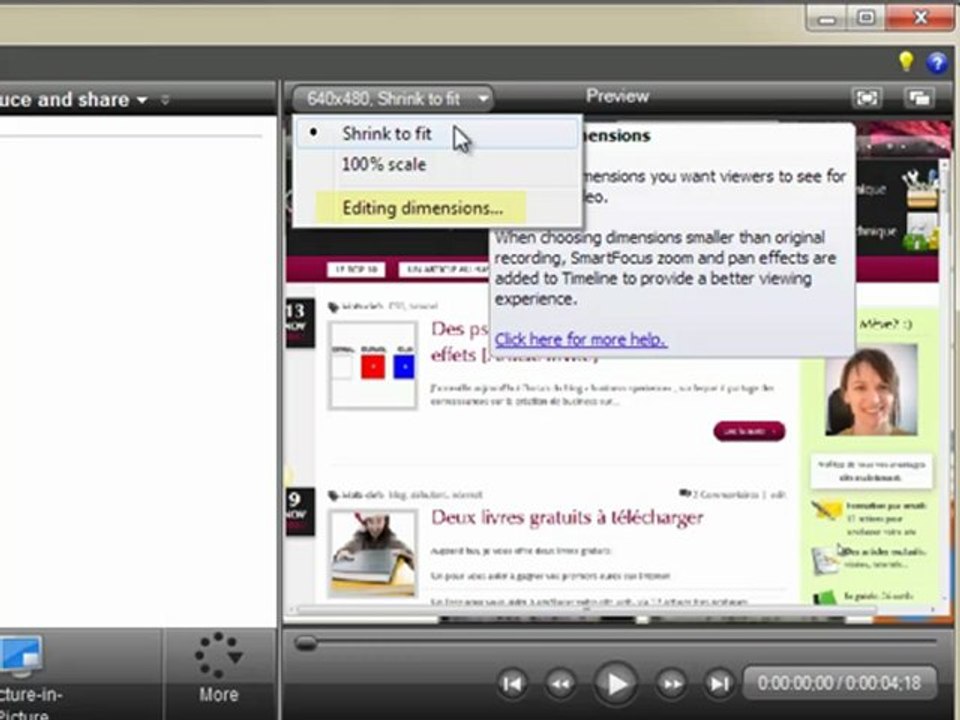The width and height of the screenshot is (960, 720).
Task: Click the Preview panel title
Action: (617, 96)
